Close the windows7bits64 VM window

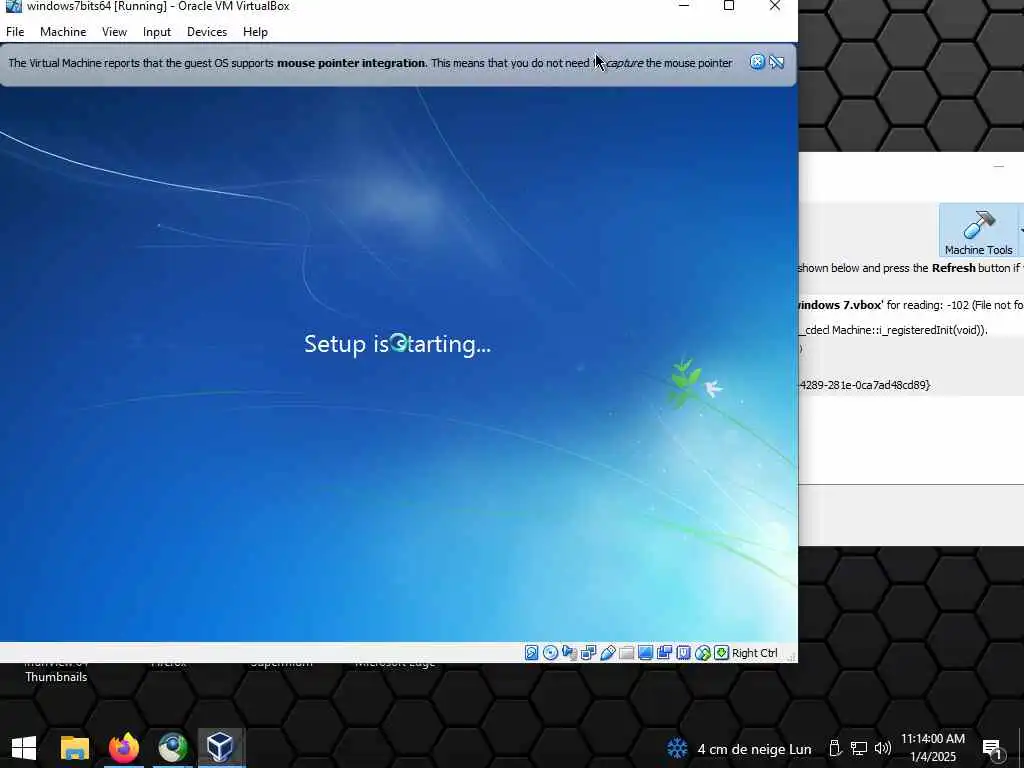click(775, 6)
